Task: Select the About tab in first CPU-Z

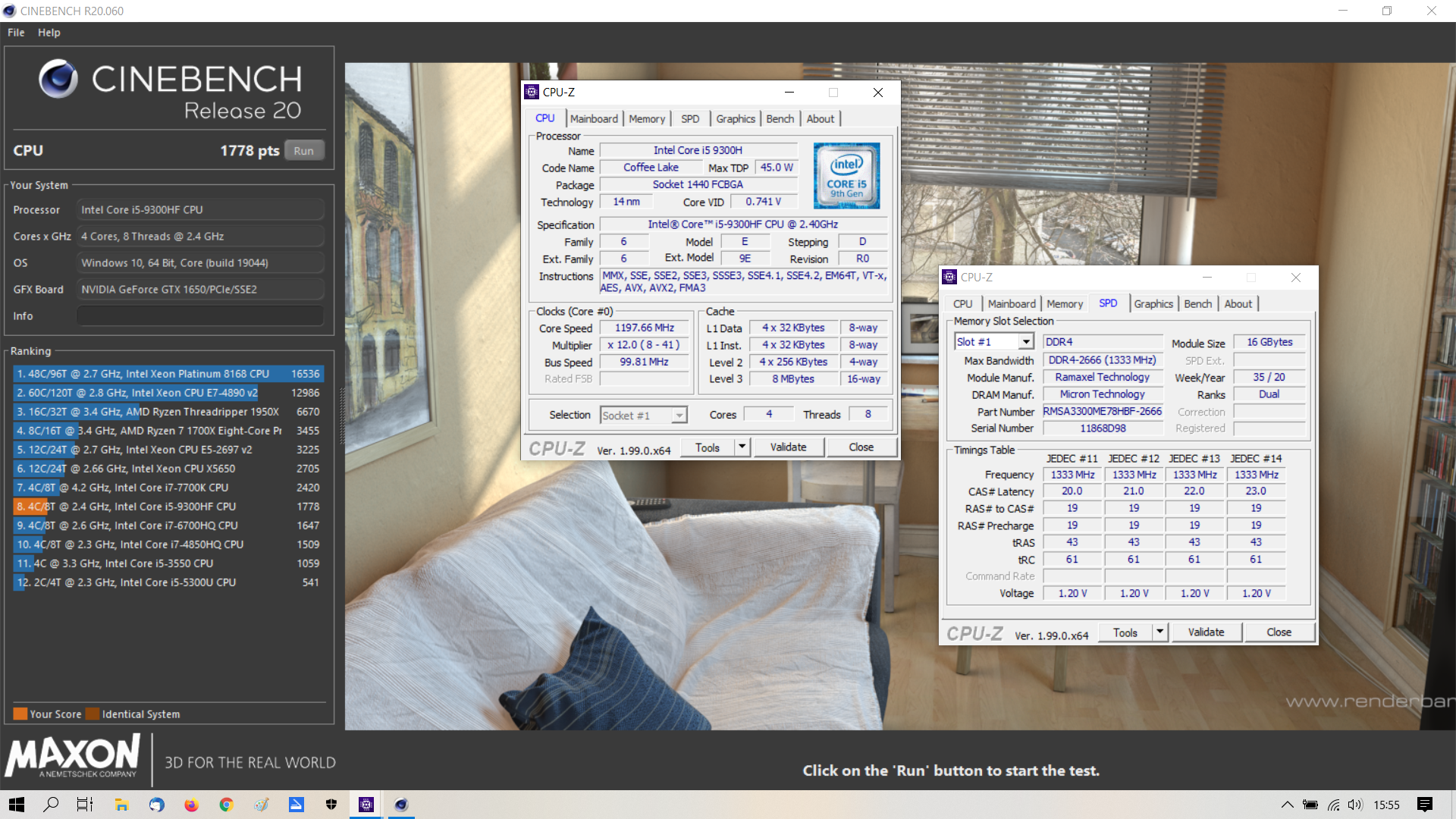Action: coord(821,118)
